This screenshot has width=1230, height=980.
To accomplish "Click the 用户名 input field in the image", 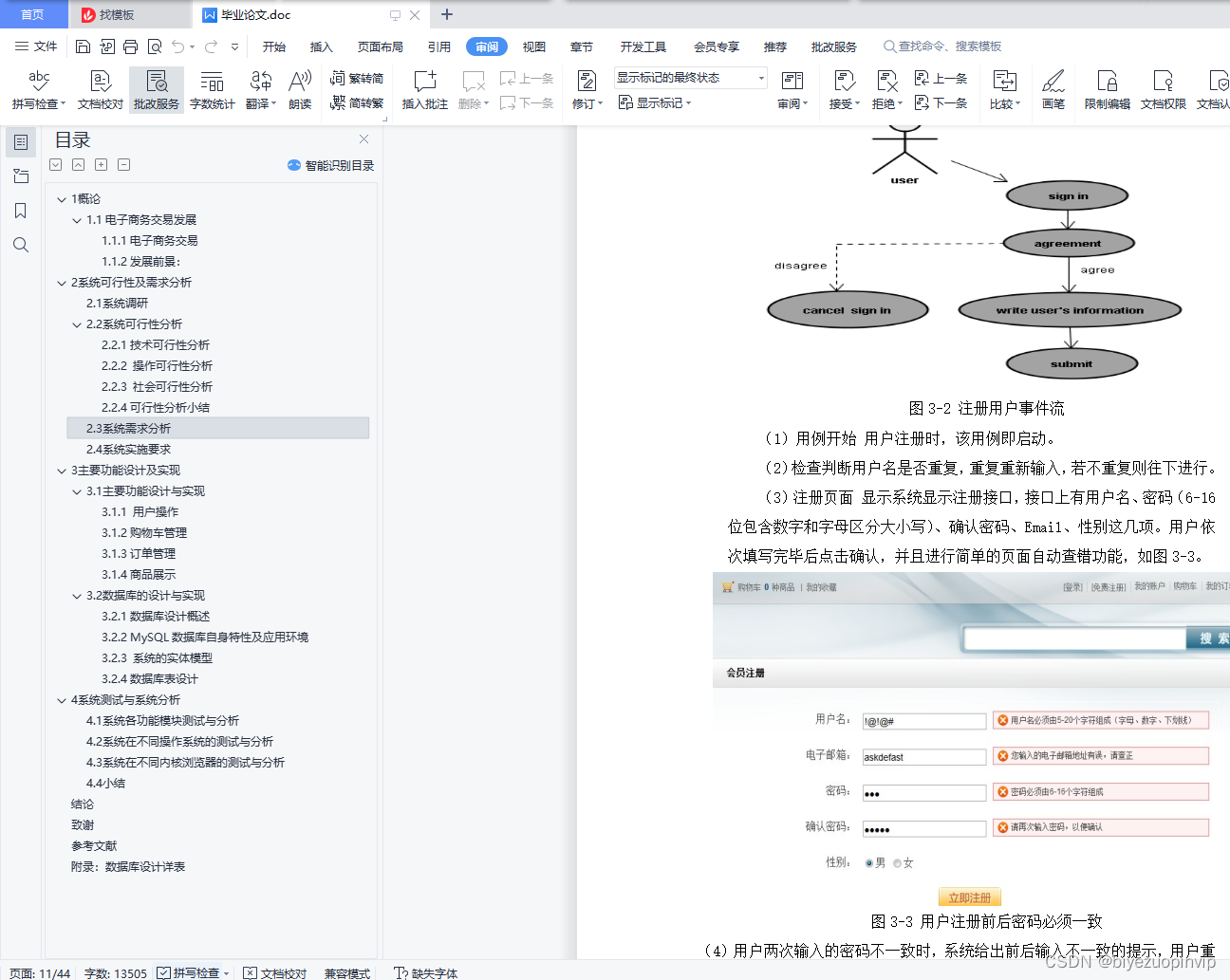I will (x=923, y=721).
